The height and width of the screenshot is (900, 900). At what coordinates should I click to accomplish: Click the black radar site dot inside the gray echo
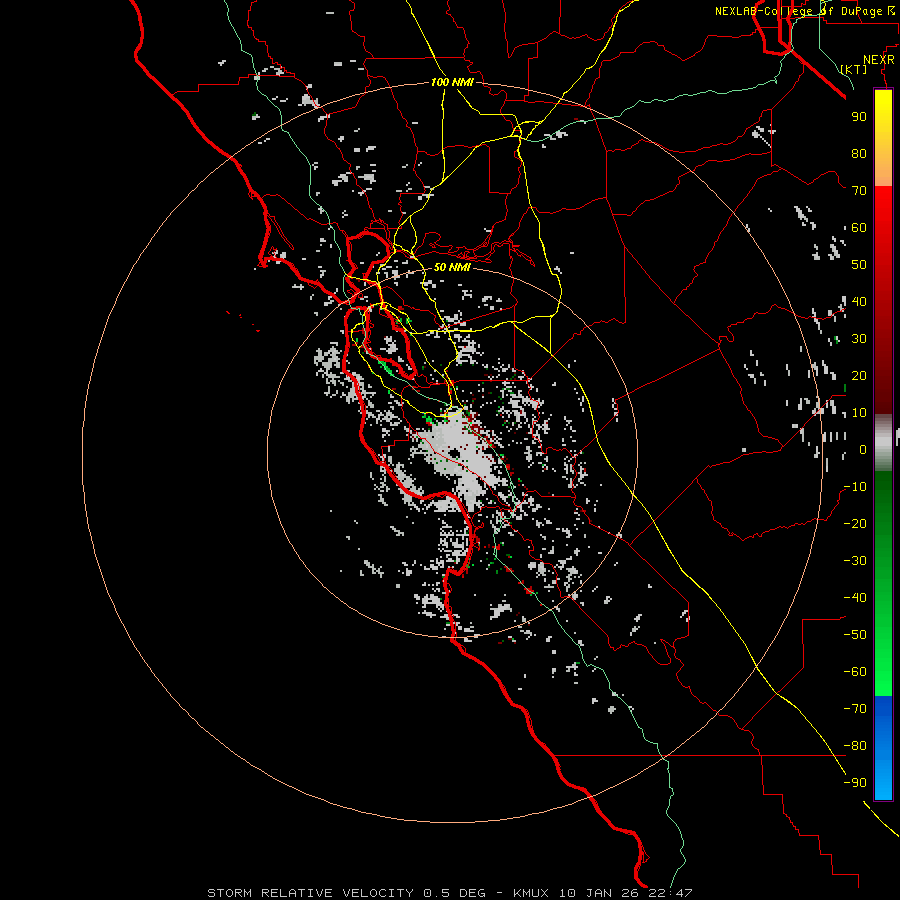pyautogui.click(x=454, y=455)
